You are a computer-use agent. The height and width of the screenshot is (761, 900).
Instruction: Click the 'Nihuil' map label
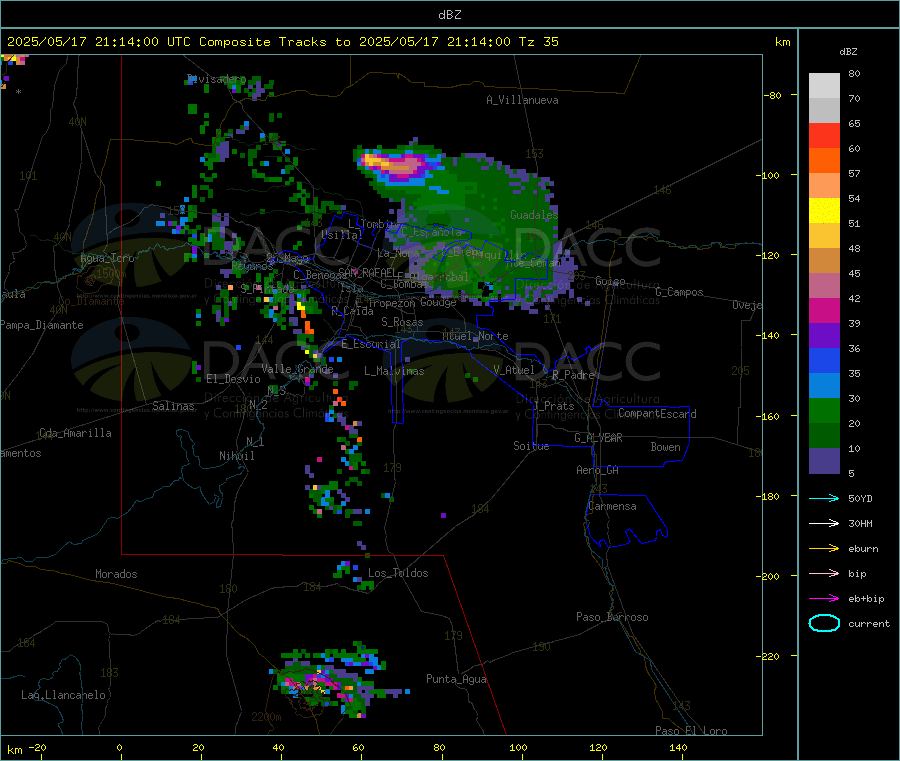pos(236,456)
